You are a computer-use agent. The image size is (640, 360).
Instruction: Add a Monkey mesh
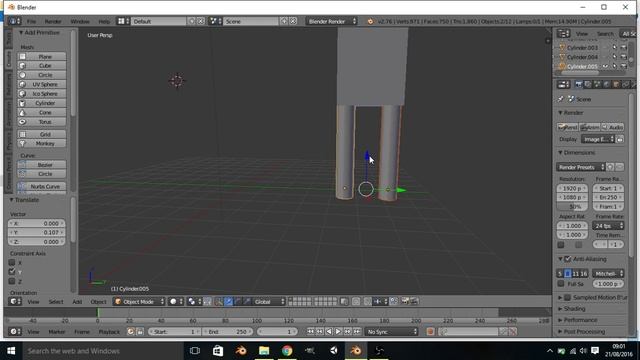click(42, 144)
